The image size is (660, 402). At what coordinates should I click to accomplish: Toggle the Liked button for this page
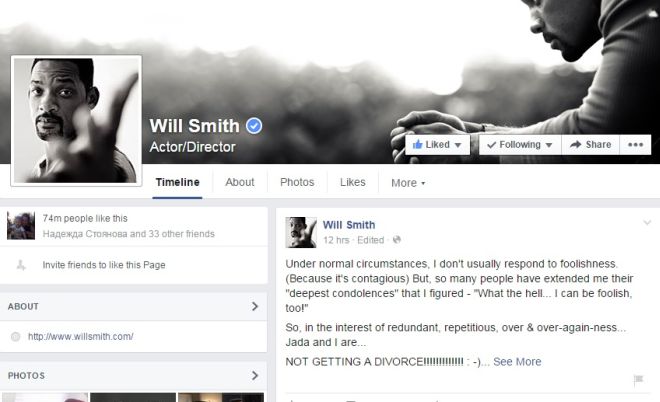437,145
